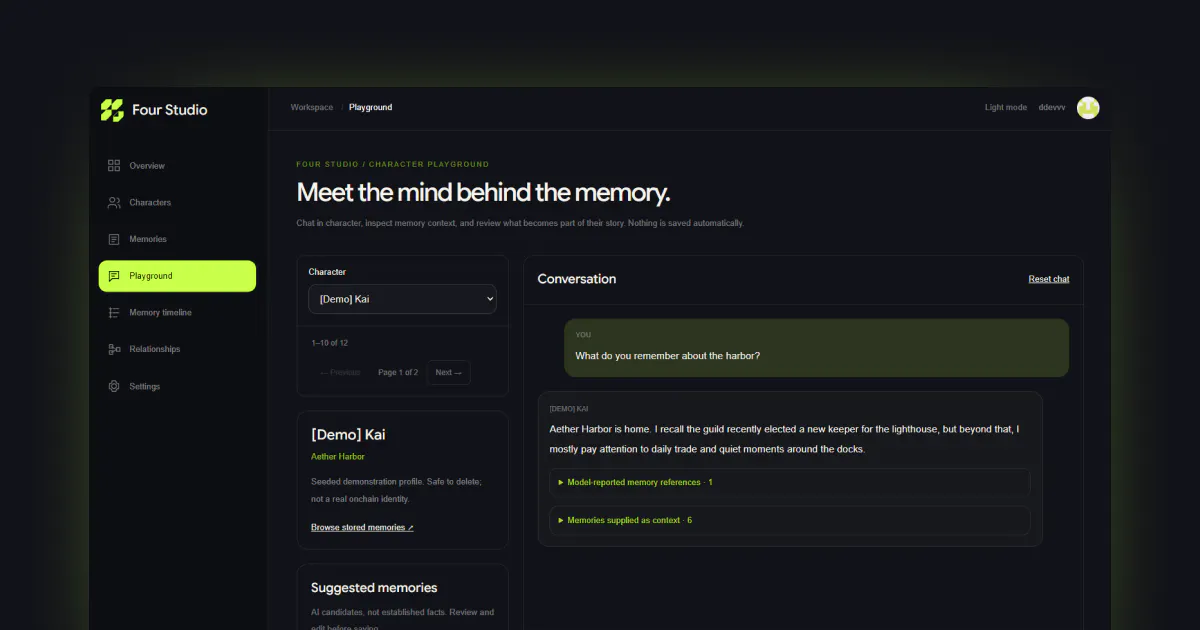Click the 'Character' field label
The height and width of the screenshot is (630, 1200).
(x=327, y=272)
